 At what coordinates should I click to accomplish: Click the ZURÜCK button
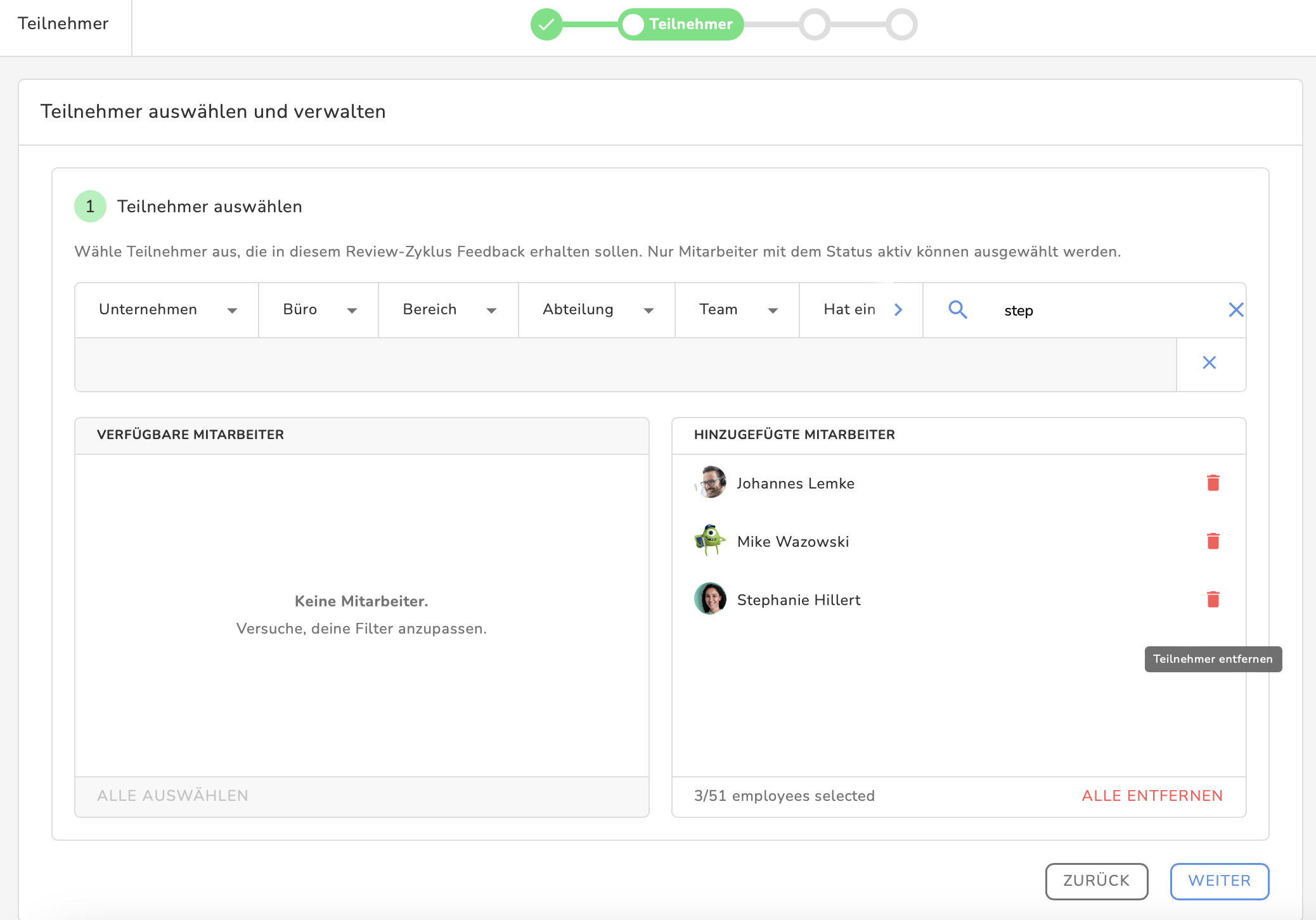click(1096, 881)
